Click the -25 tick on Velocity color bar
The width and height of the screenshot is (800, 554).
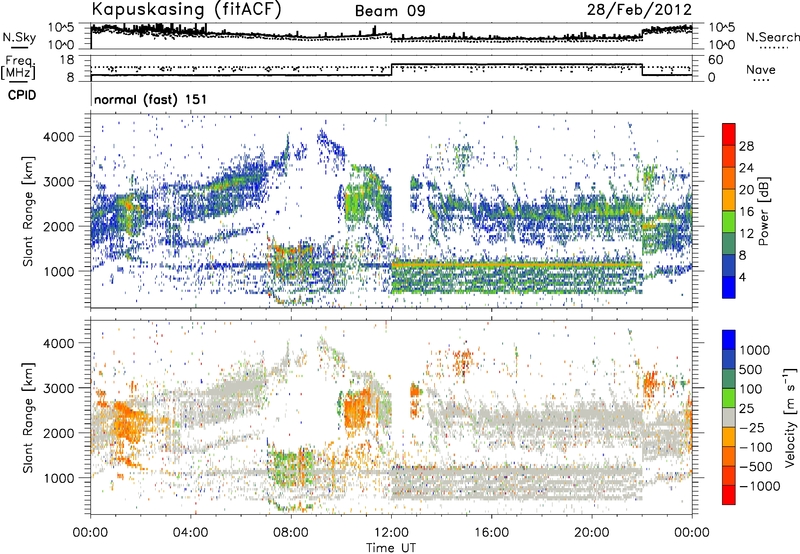752,427
